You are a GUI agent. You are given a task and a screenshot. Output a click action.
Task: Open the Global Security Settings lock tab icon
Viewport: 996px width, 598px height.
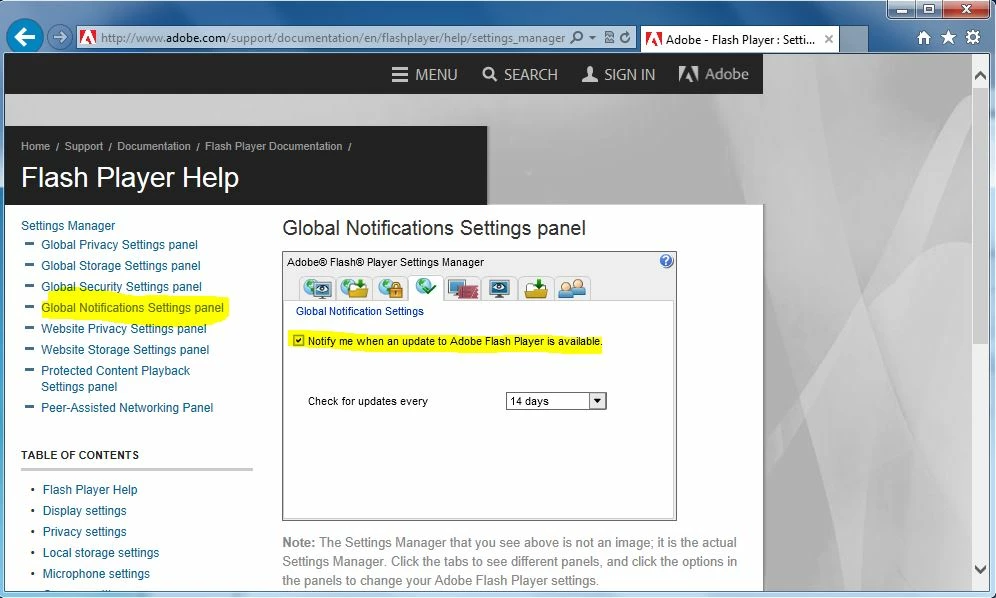click(391, 289)
